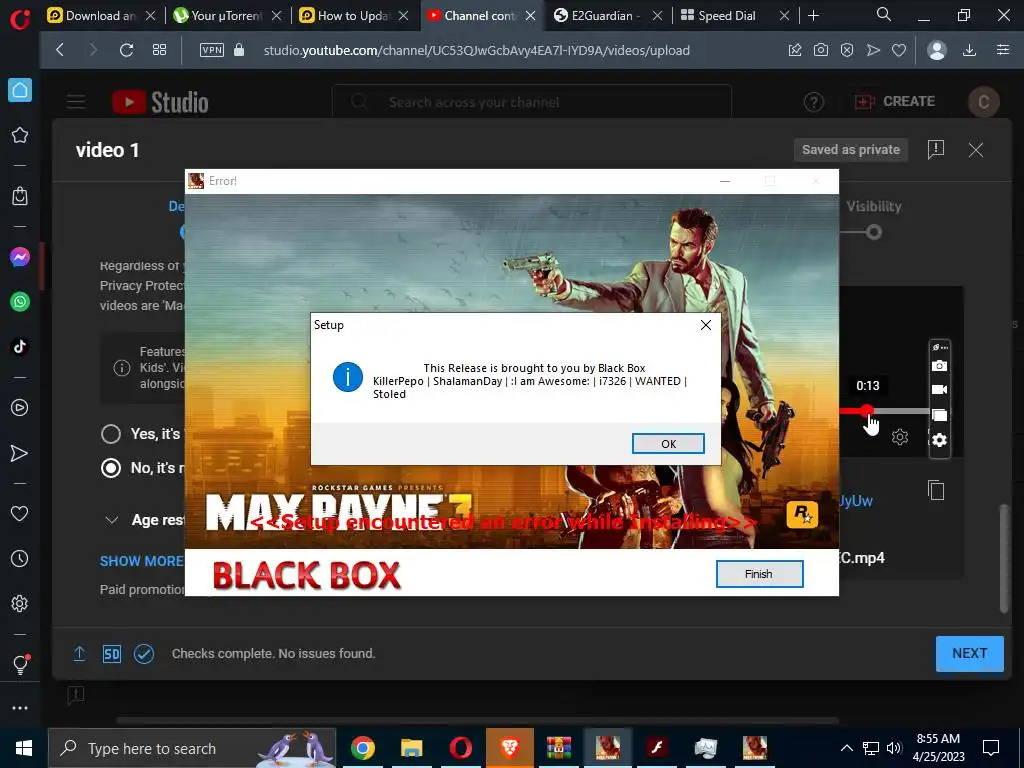Click the send feedback icon near Saved as private
This screenshot has height=768, width=1024.
(936, 150)
